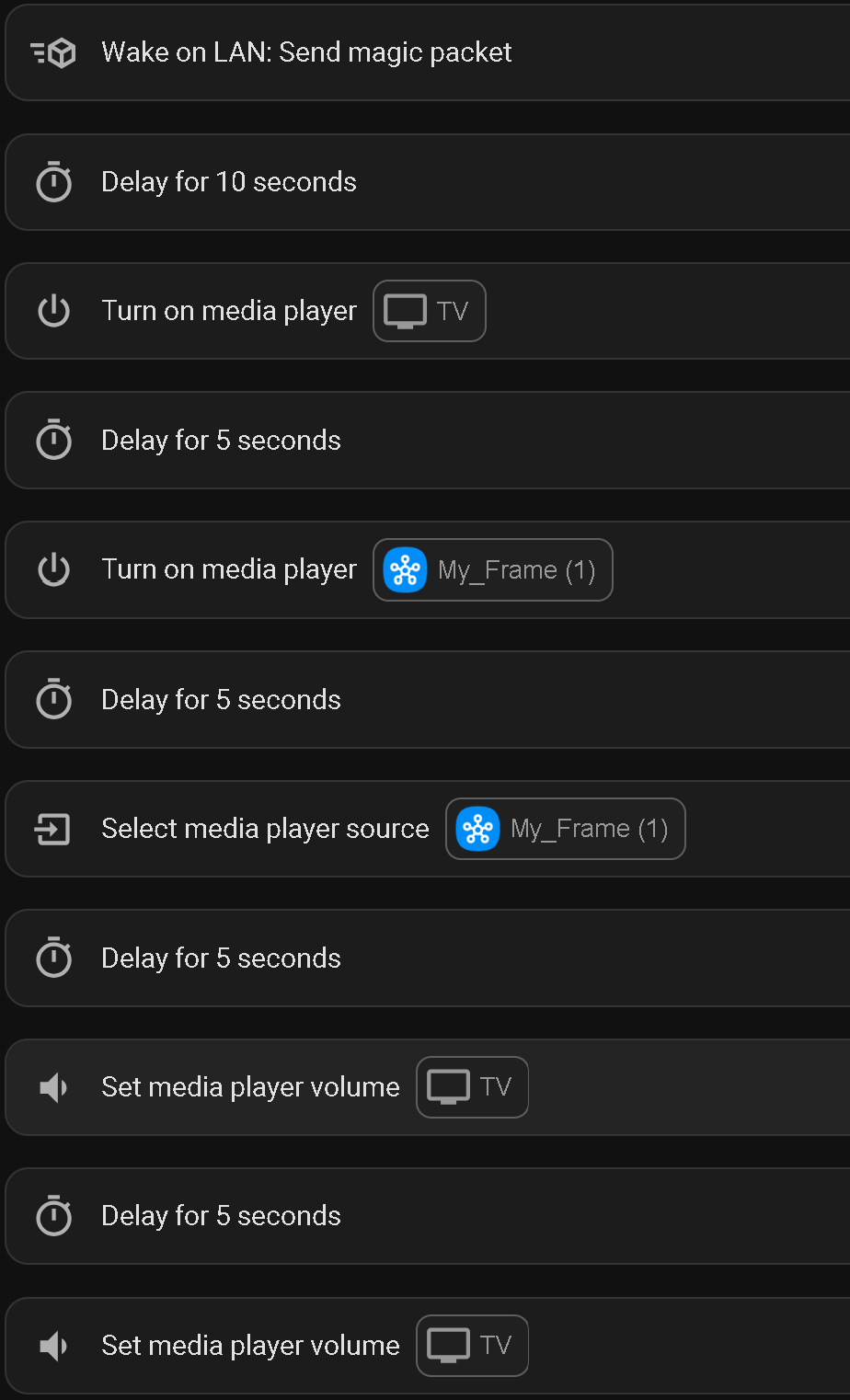
Task: Open the Delay for 10 seconds action
Action: 429,182
